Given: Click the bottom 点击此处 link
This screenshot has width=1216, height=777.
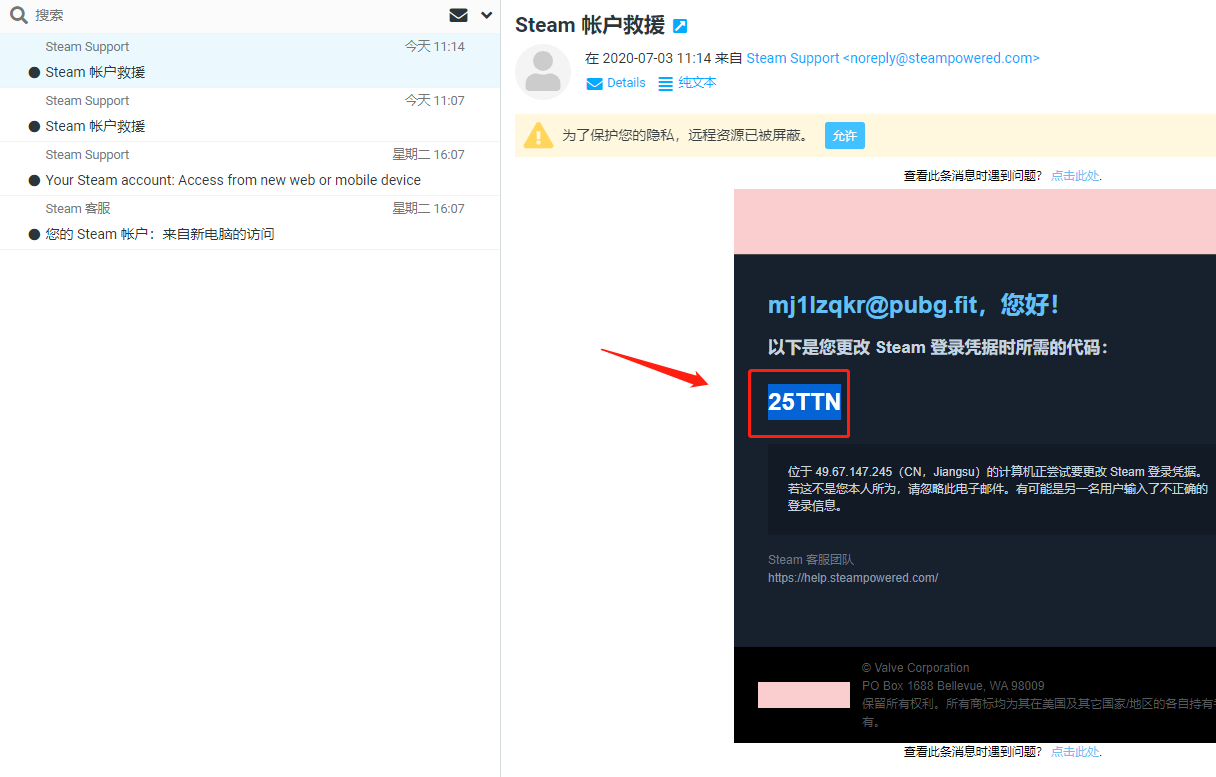Looking at the screenshot, I should [x=1074, y=751].
